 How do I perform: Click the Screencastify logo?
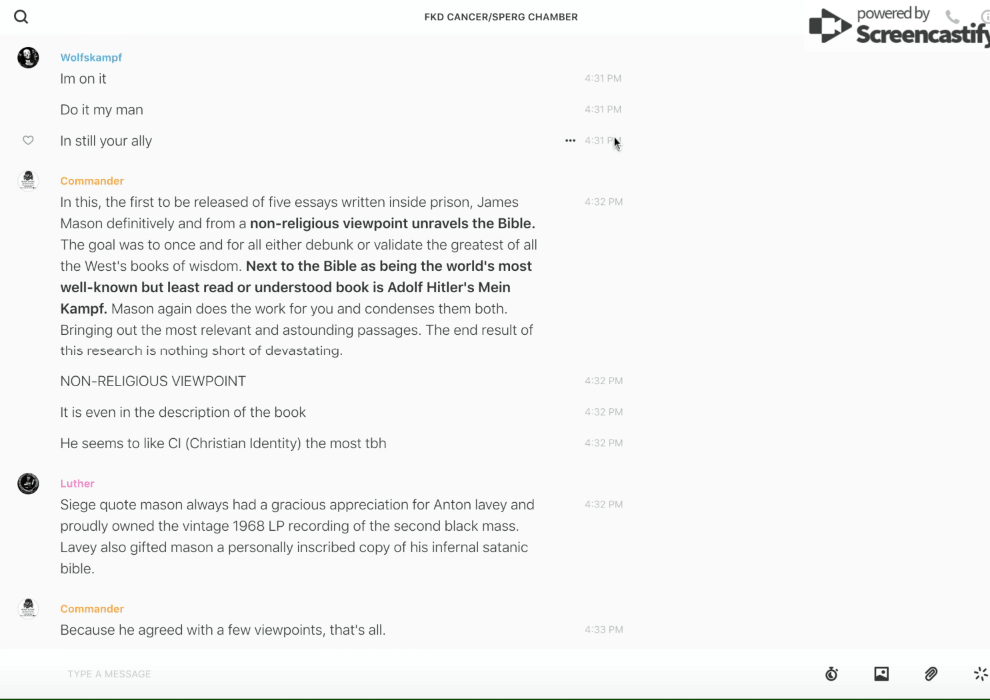tap(898, 28)
